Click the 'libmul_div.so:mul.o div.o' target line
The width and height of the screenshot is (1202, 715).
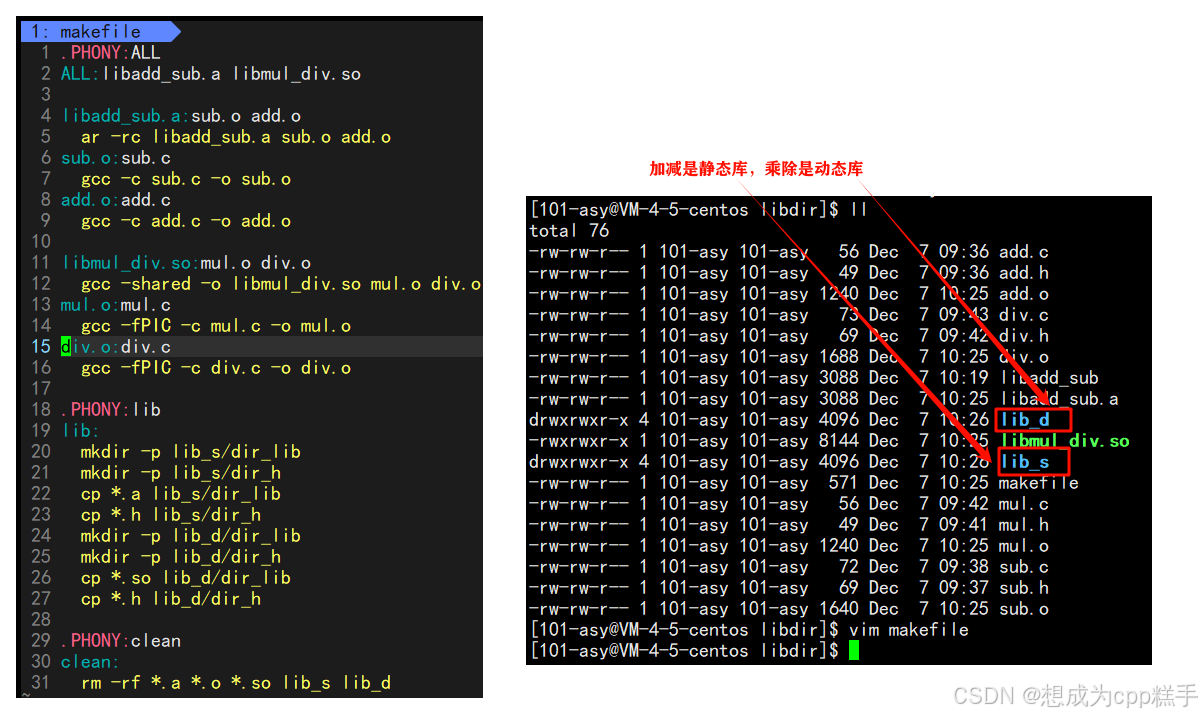pyautogui.click(x=186, y=263)
